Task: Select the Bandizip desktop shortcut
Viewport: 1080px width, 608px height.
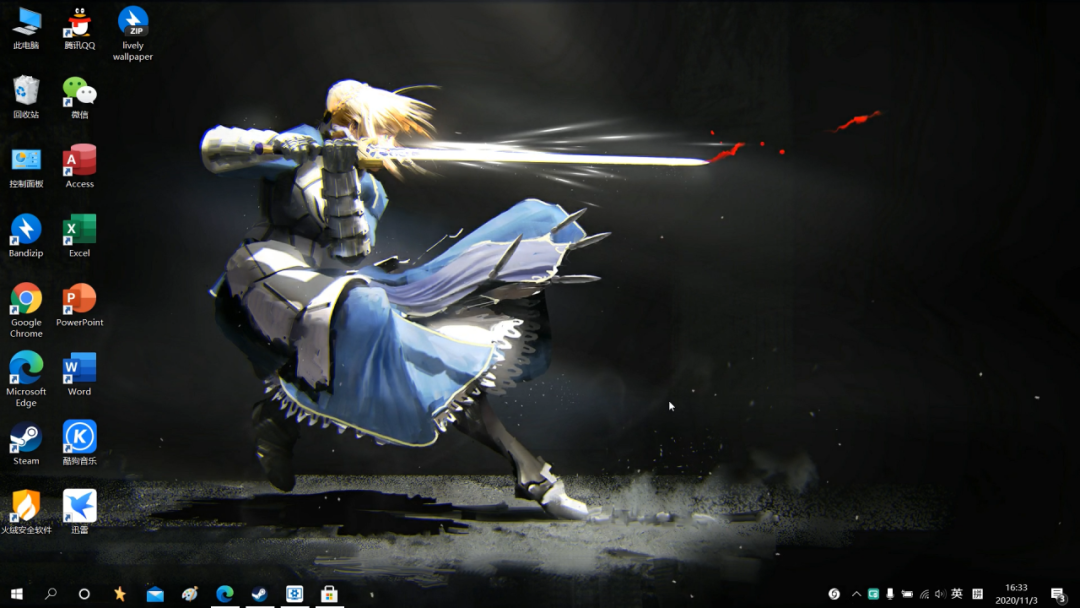Action: pos(26,235)
